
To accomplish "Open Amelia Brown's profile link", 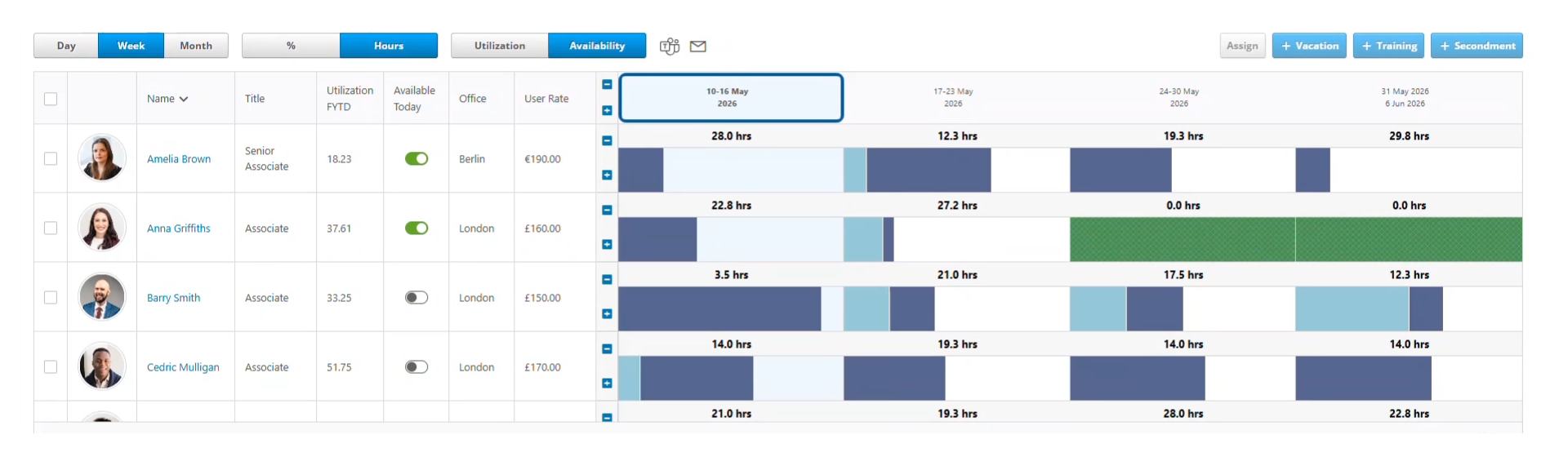I will click(179, 159).
